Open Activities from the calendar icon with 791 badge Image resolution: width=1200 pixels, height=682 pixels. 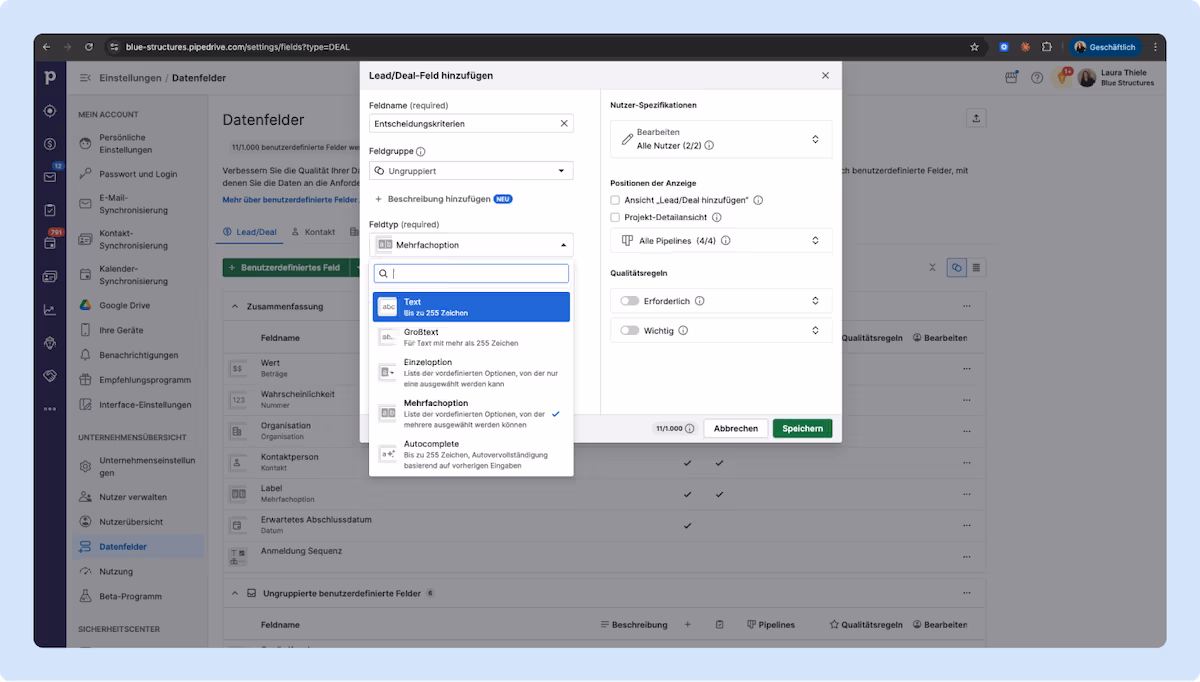coord(50,243)
